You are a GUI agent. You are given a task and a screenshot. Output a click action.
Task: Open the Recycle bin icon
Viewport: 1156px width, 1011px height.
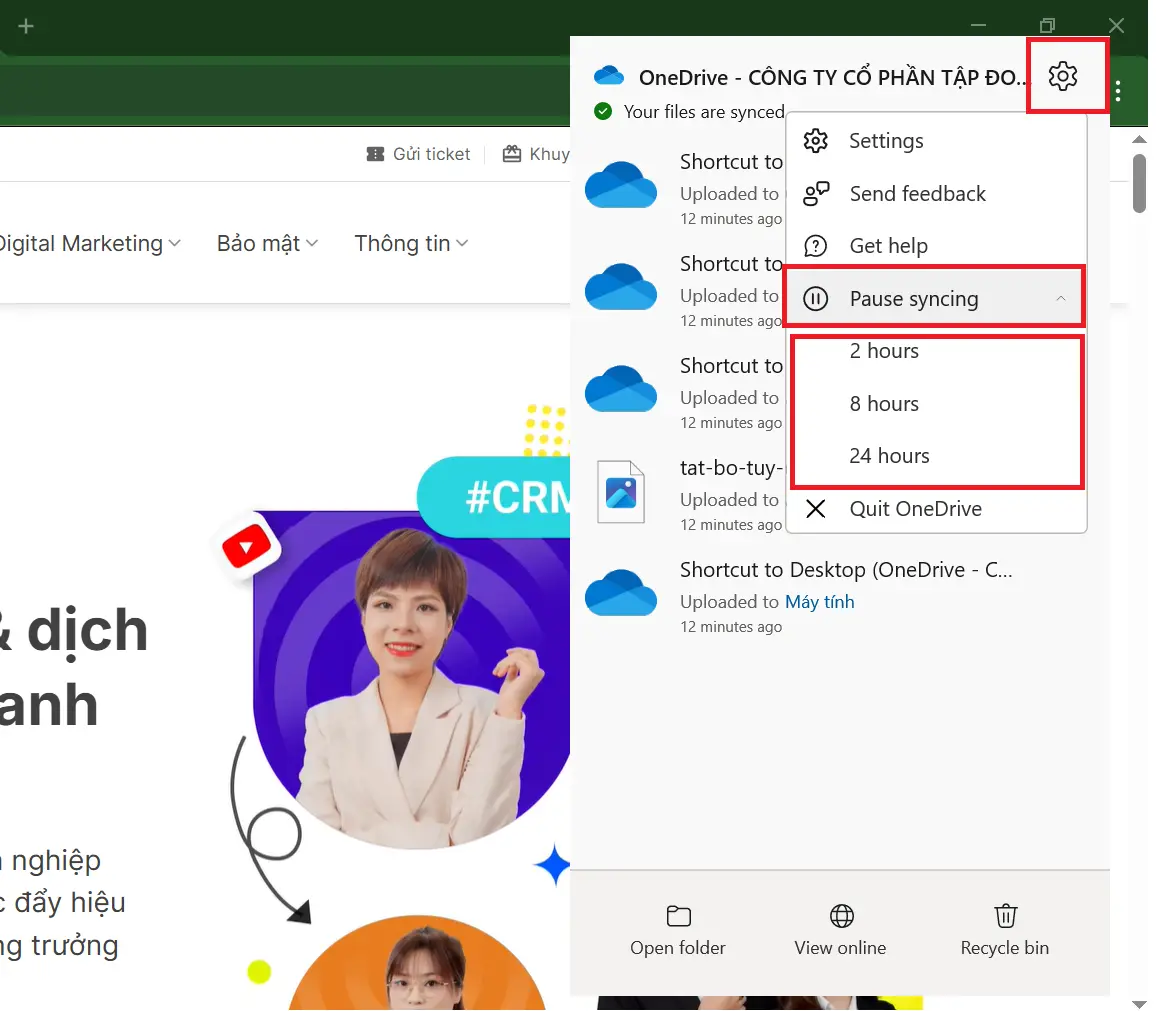click(x=1005, y=916)
